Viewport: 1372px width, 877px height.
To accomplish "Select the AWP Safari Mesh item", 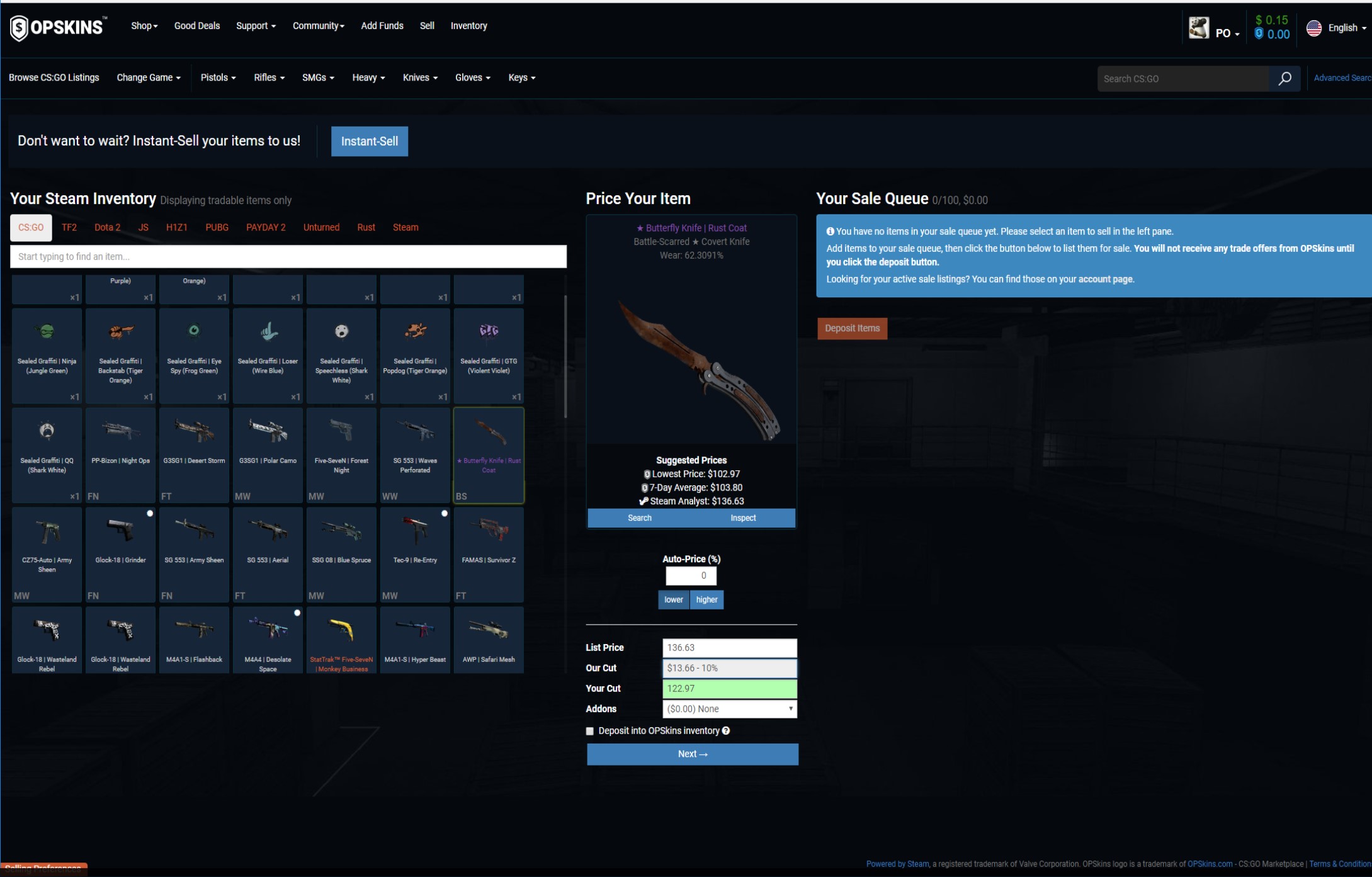I will coord(489,640).
